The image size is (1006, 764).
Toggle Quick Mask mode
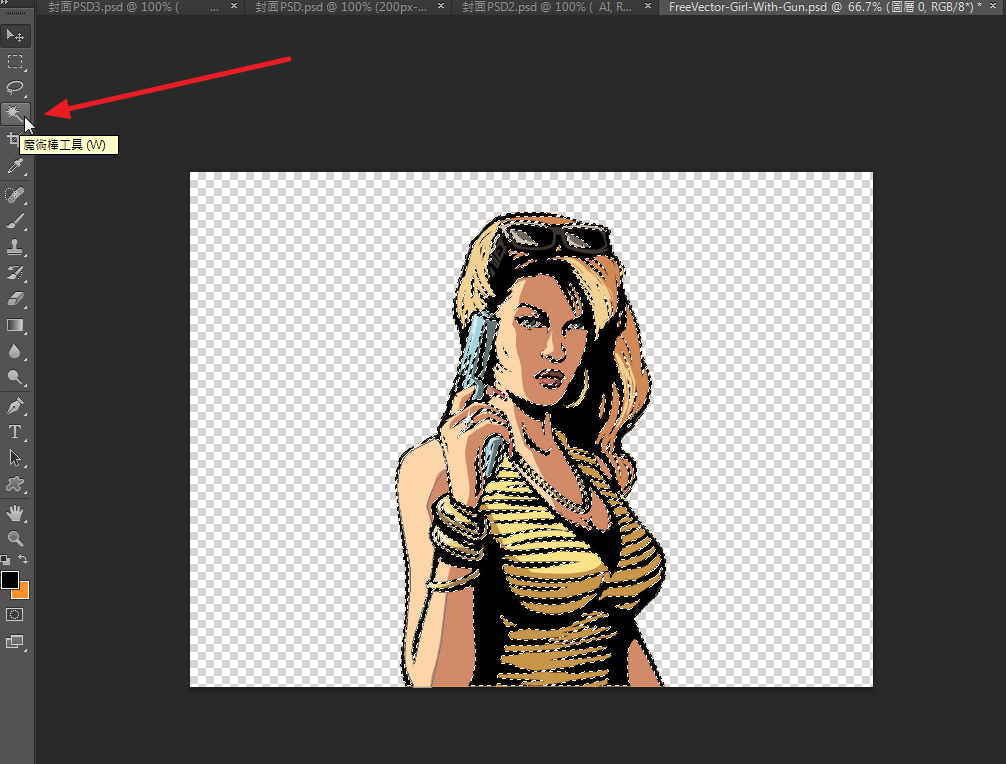[15, 615]
